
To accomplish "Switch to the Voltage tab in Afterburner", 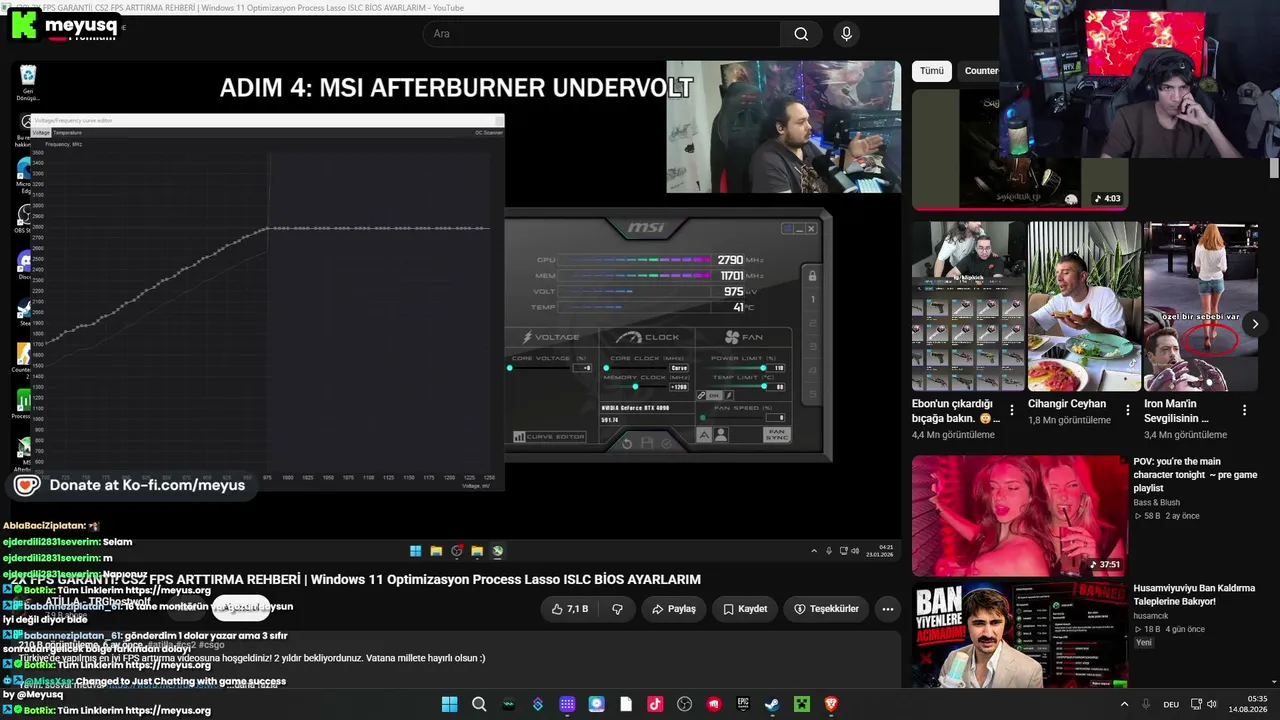I will 552,337.
